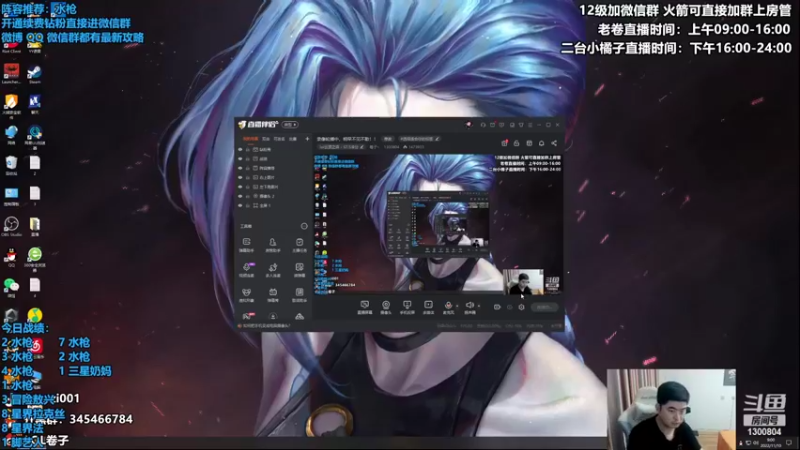800x450 pixels.
Task: Click the webcam overlay in the preview canvas
Action: (523, 282)
